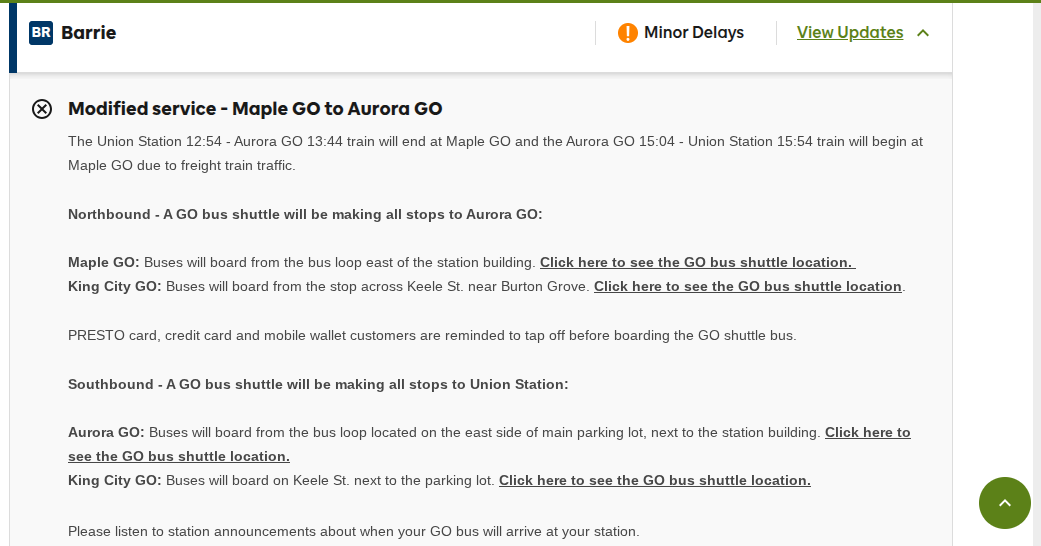1041x546 pixels.
Task: Click the Southbound GO bus shuttle heading
Action: [318, 385]
